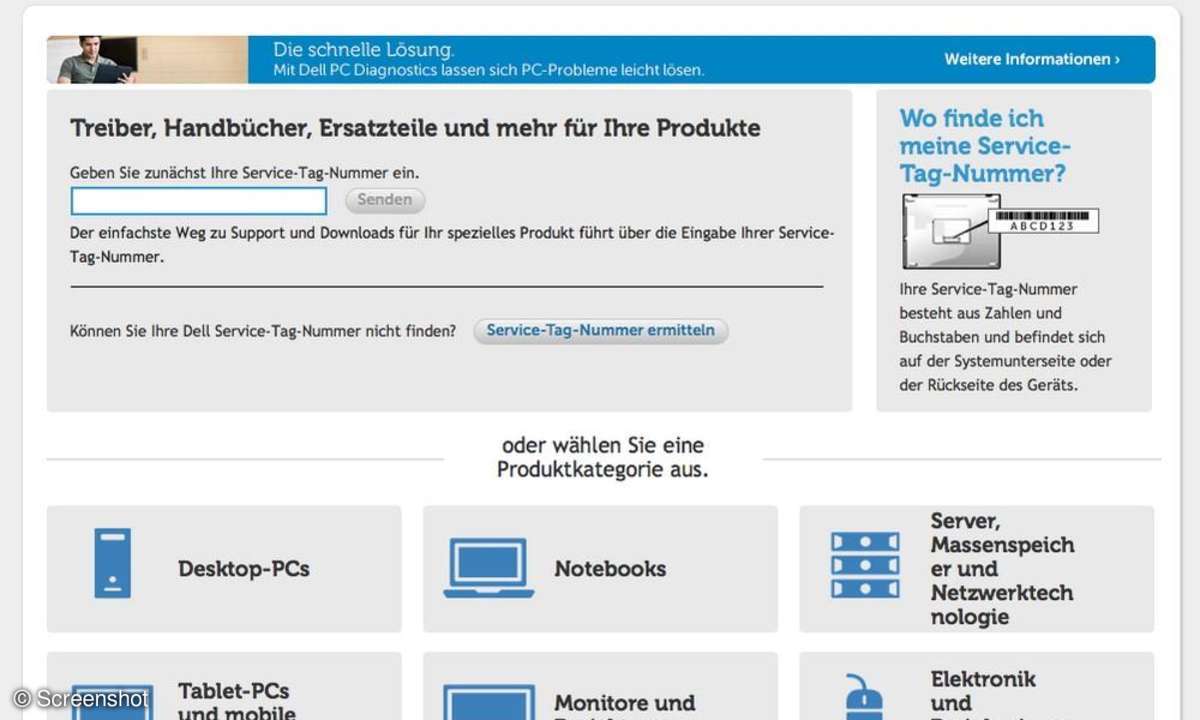Open the Weitere Informationen link
Image resolution: width=1200 pixels, height=720 pixels.
1032,60
